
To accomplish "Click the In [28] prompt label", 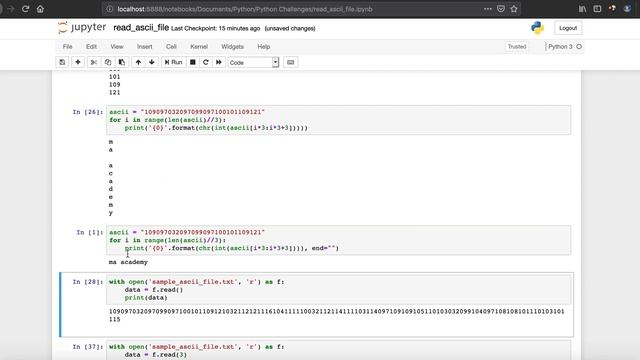I will pyautogui.click(x=88, y=282).
